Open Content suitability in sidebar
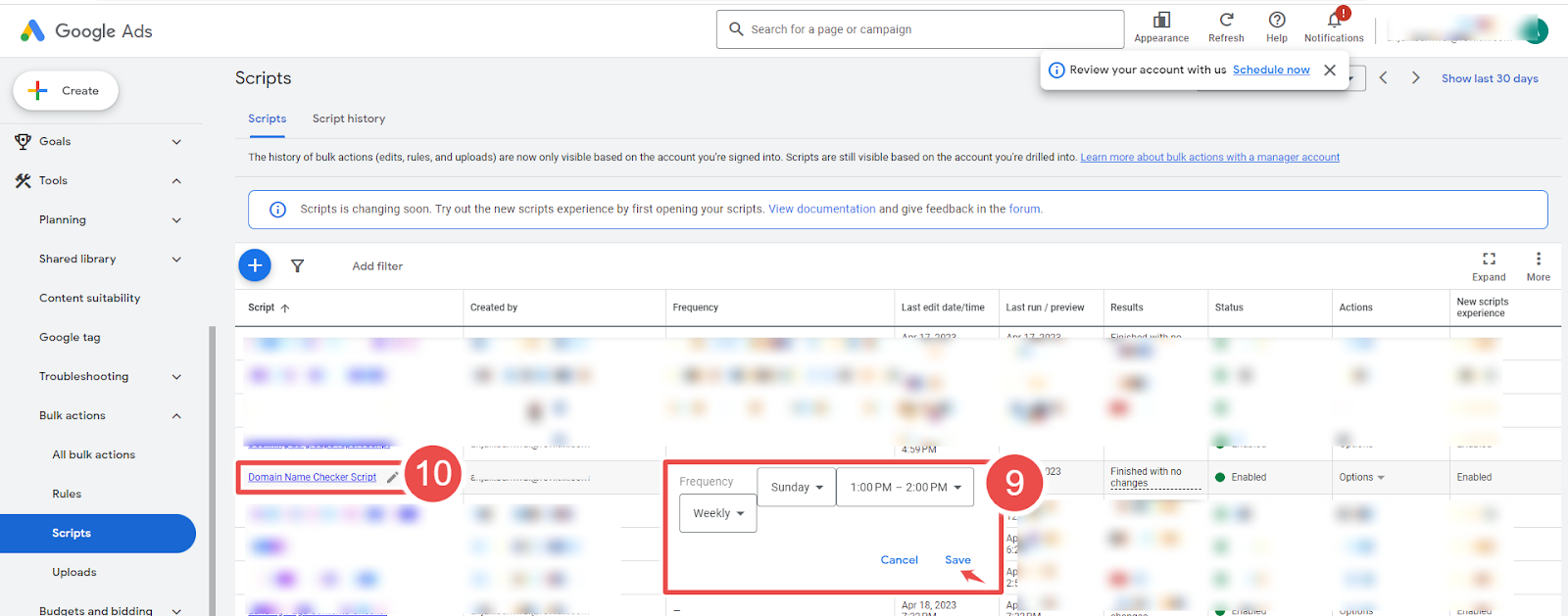This screenshot has height=616, width=1568. [x=89, y=298]
